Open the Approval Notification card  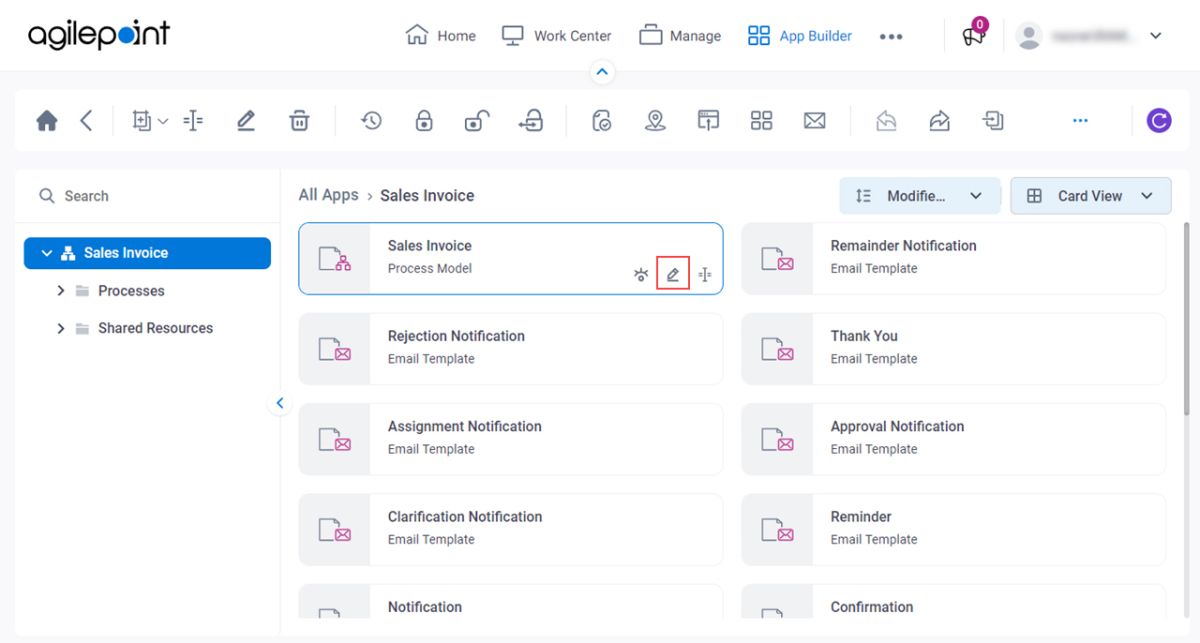pyautogui.click(x=953, y=439)
